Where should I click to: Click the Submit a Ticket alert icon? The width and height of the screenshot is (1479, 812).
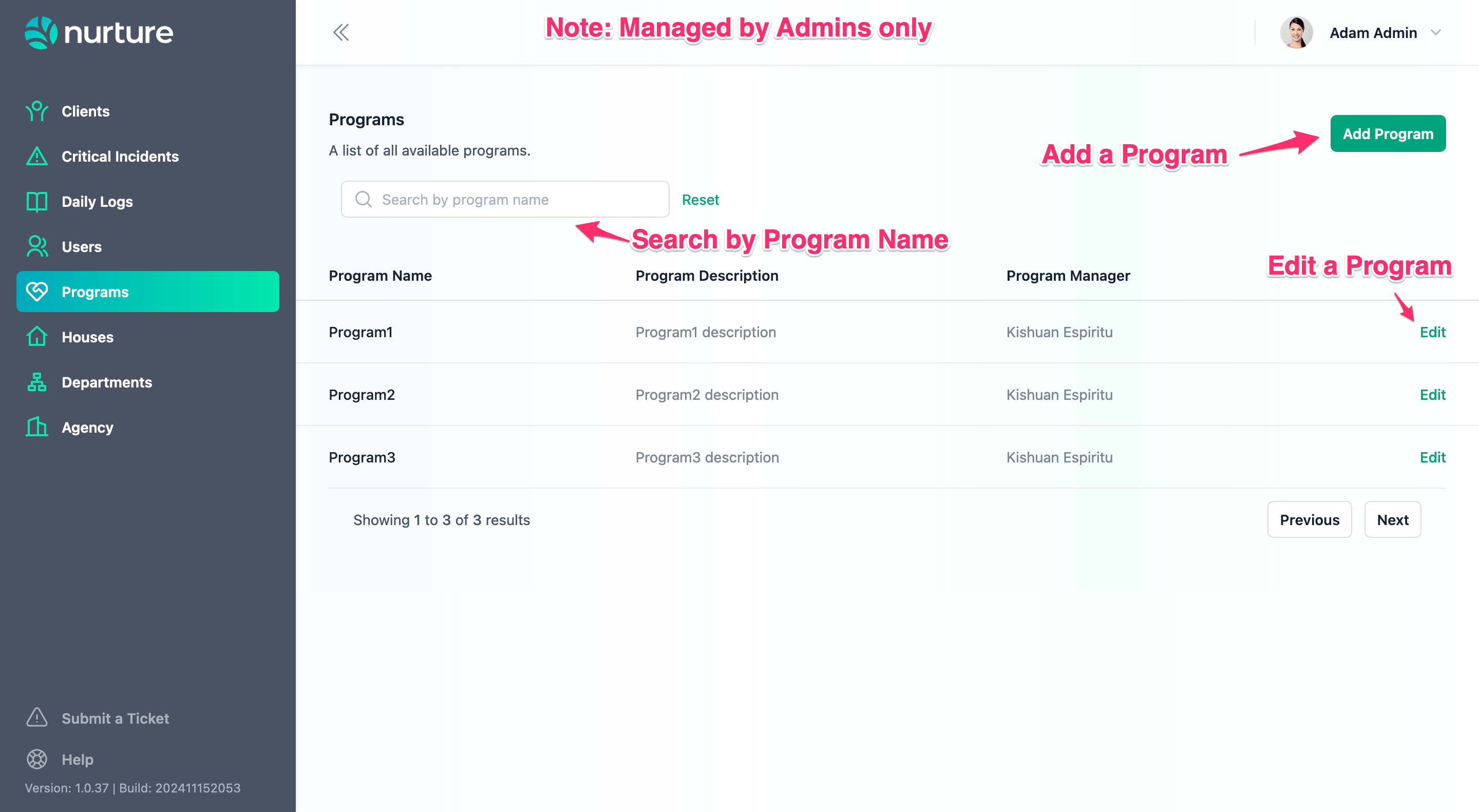click(x=37, y=718)
